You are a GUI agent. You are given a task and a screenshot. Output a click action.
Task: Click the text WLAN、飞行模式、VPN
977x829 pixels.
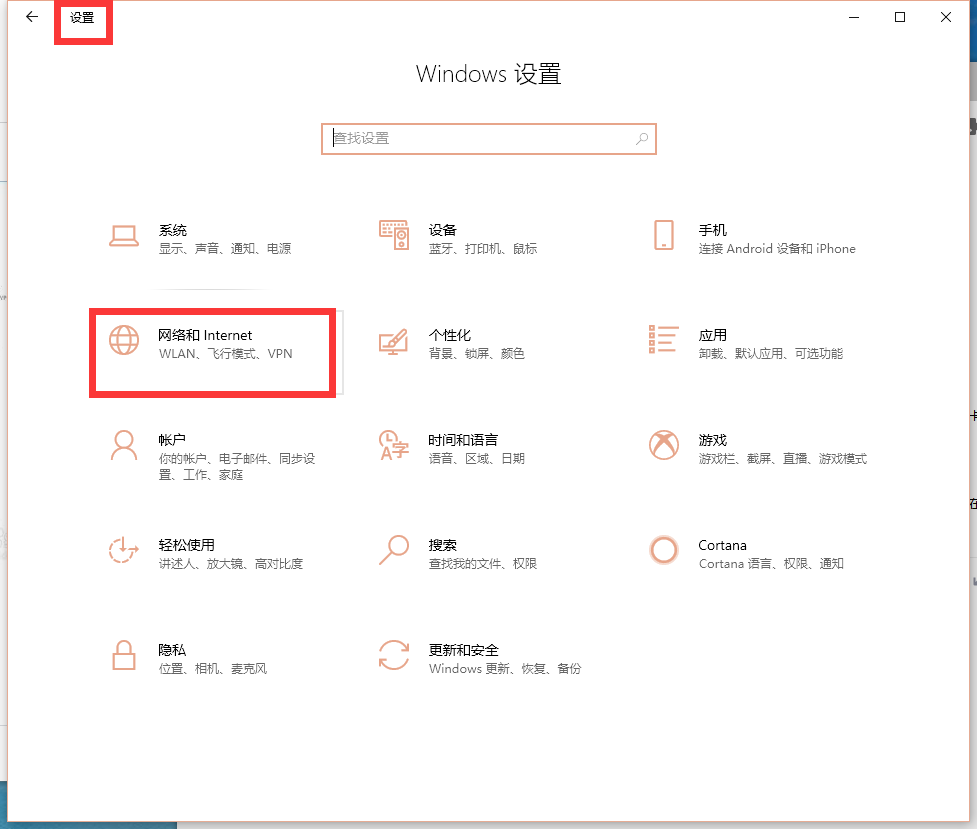pos(226,353)
